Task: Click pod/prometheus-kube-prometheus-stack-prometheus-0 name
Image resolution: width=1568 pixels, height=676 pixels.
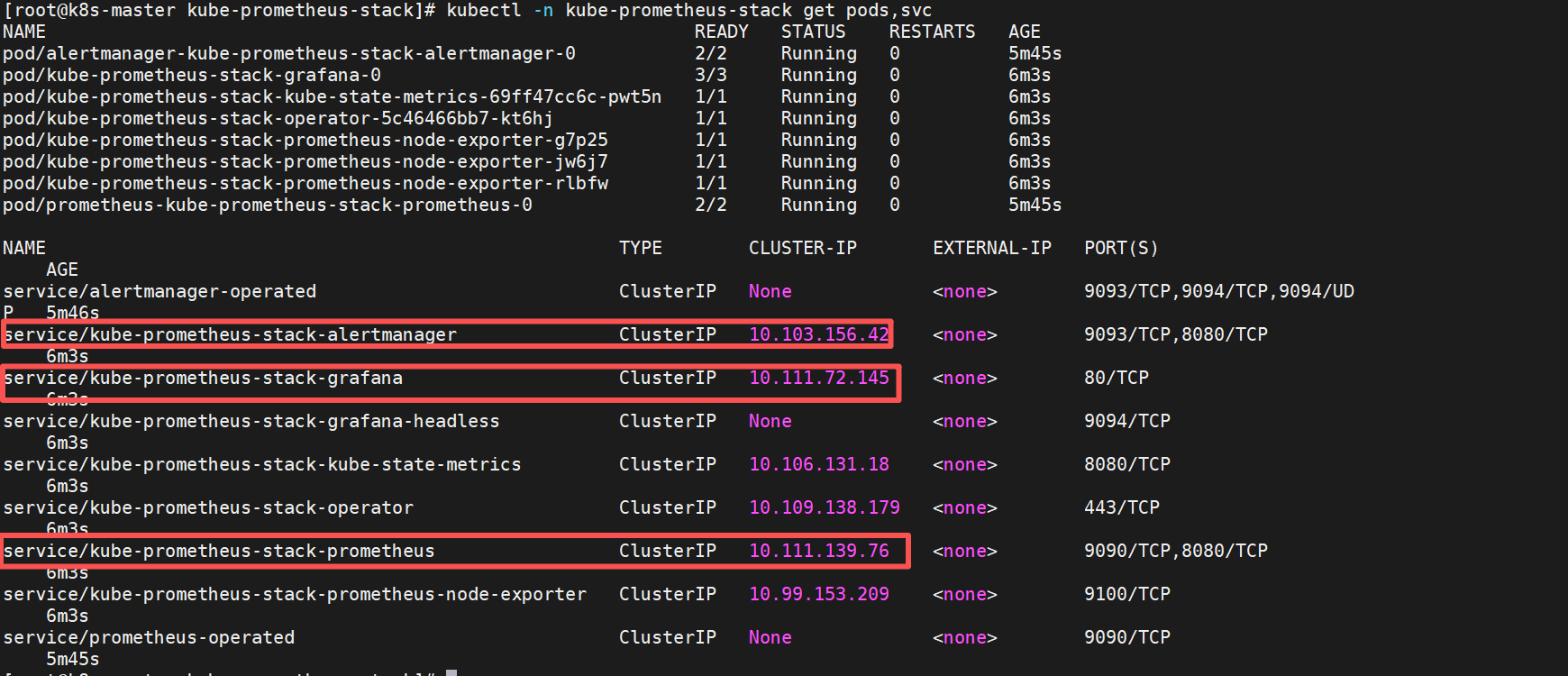Action: pos(268,205)
